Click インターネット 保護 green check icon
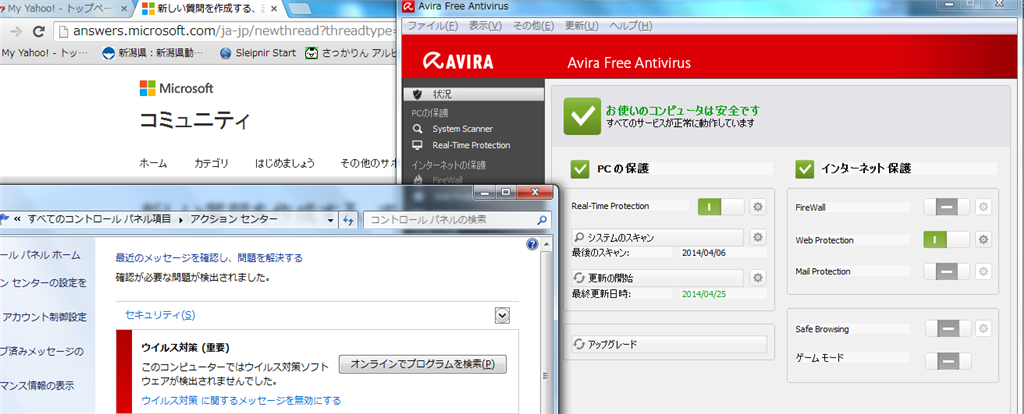Screen dimensions: 1024x414 (805, 168)
